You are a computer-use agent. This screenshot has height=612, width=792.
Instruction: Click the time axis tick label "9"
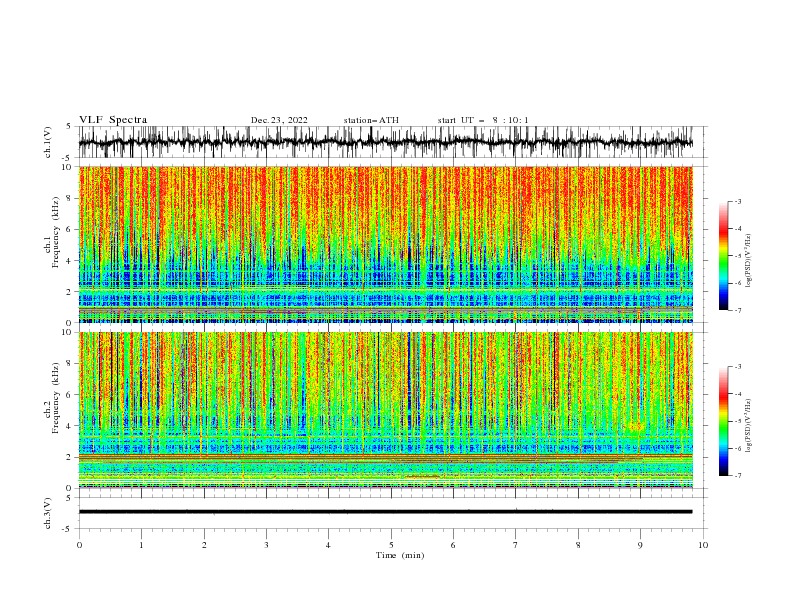point(640,545)
